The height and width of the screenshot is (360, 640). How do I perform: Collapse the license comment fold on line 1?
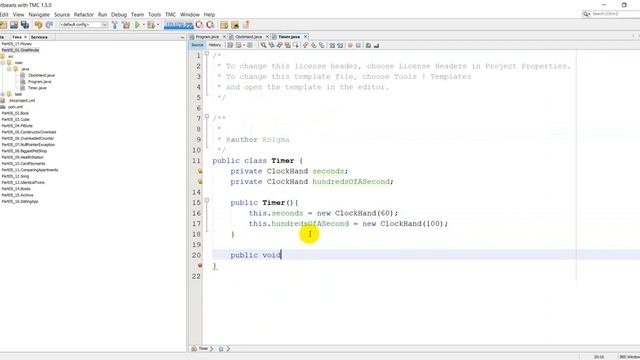[x=207, y=54]
